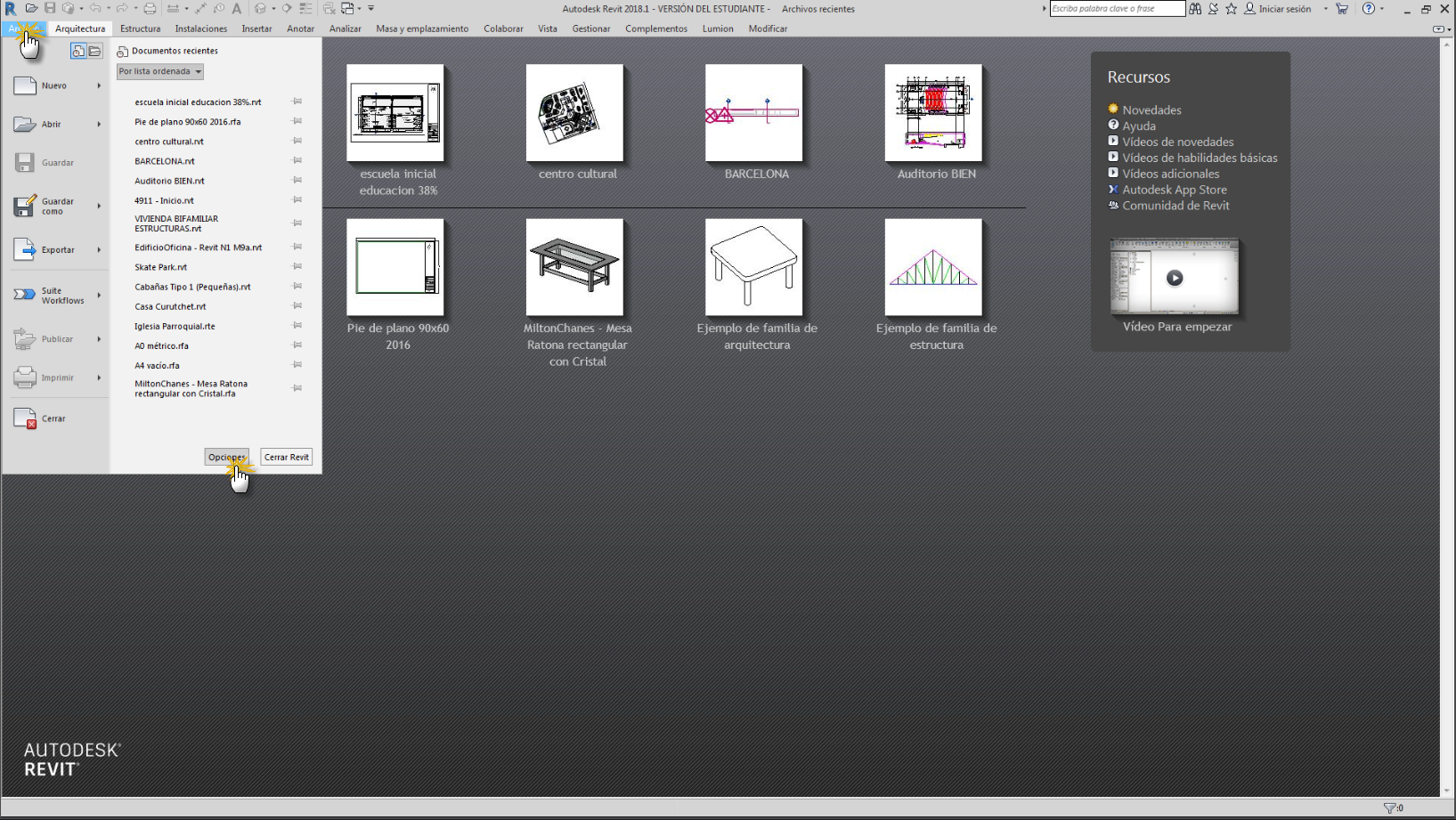The width and height of the screenshot is (1456, 820).
Task: Pin centro cultural.rvt in recent list
Action: click(x=297, y=141)
